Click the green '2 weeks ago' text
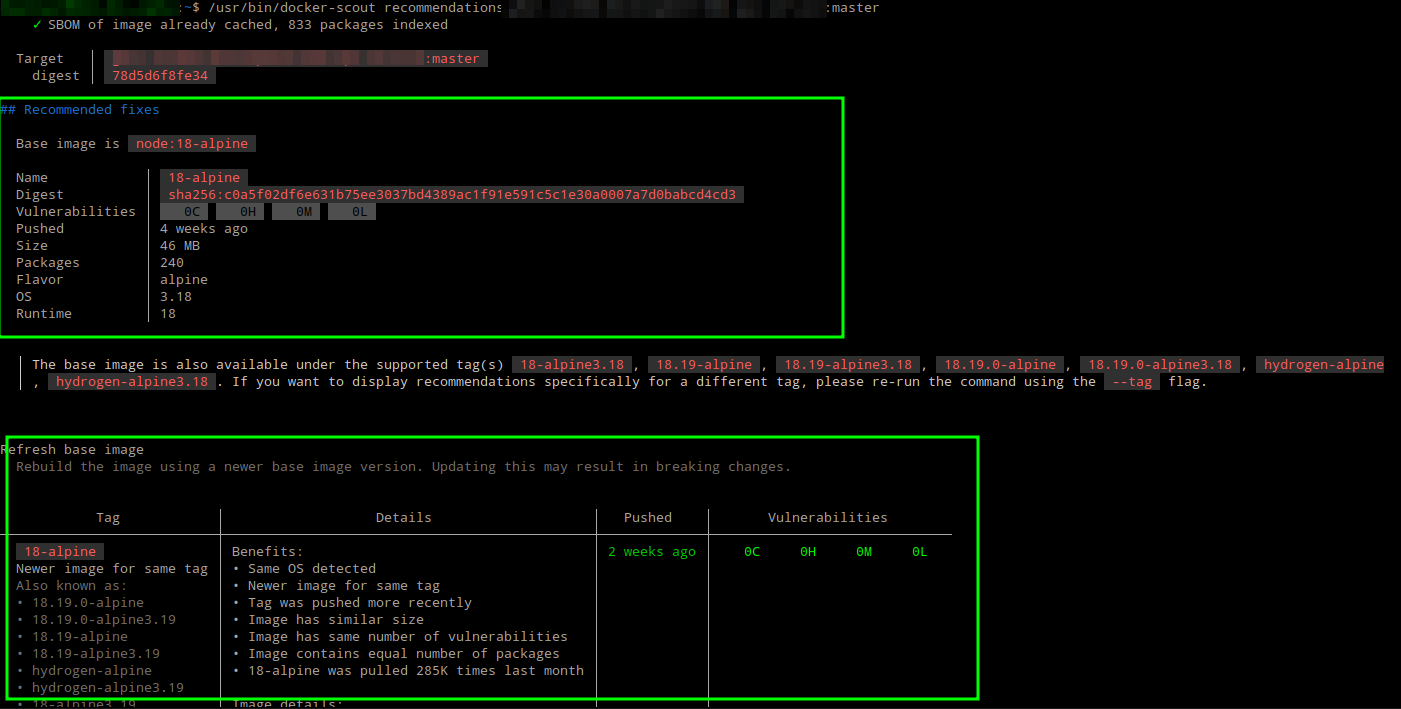 (652, 552)
